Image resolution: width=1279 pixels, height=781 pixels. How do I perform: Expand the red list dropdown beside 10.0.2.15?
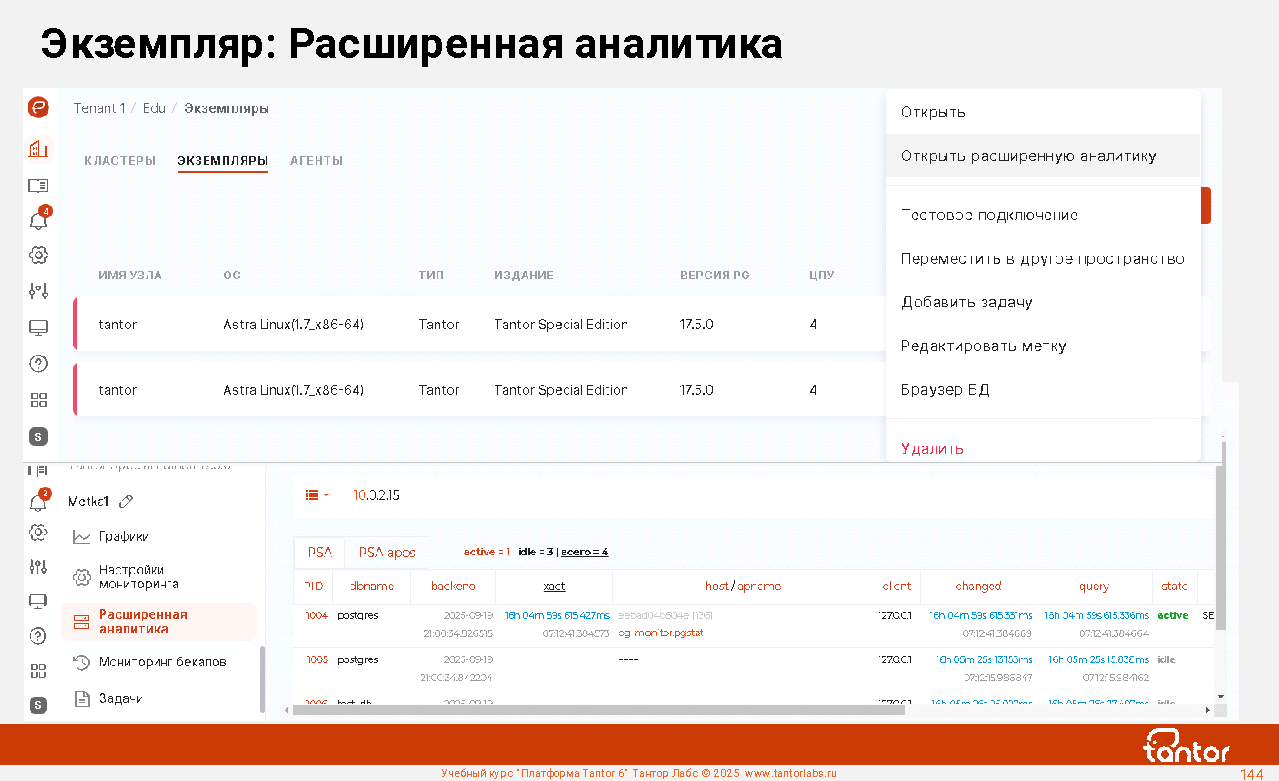click(317, 495)
